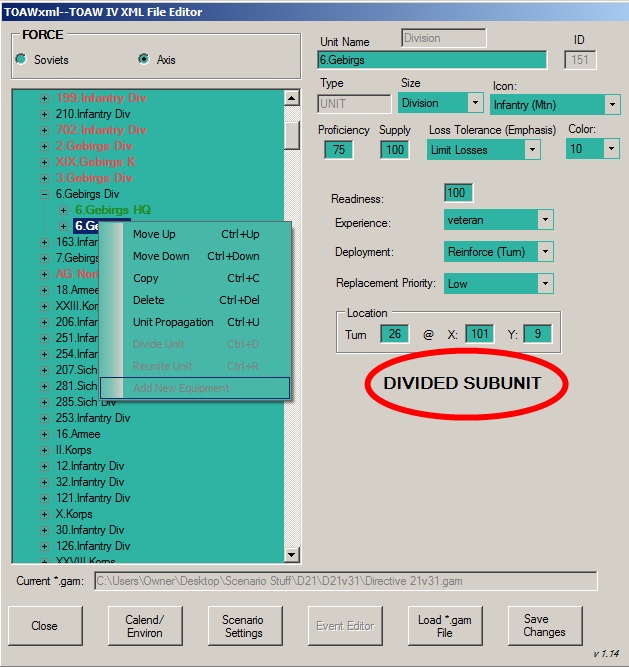The width and height of the screenshot is (629, 667).
Task: Click the unit tree scrollbar thumb
Action: click(x=291, y=135)
